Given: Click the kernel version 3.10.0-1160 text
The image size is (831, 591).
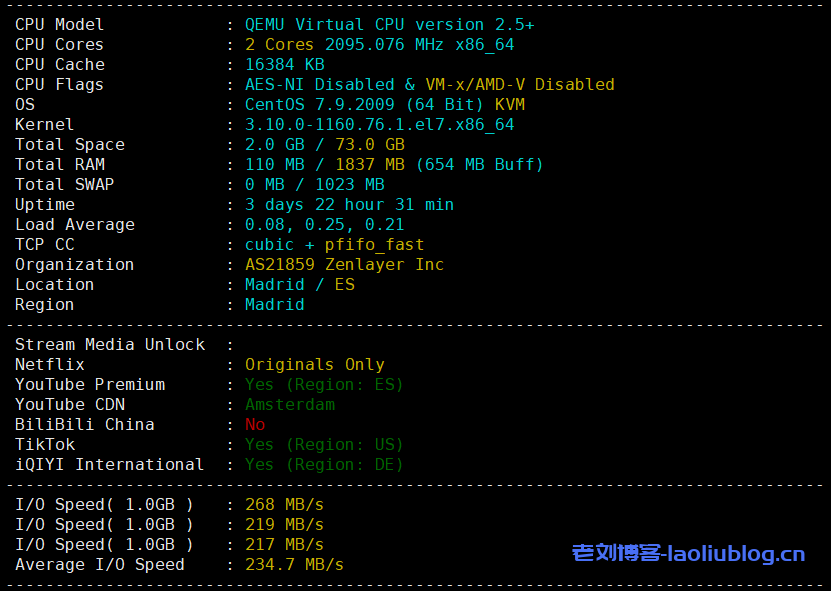Looking at the screenshot, I should pyautogui.click(x=379, y=124).
